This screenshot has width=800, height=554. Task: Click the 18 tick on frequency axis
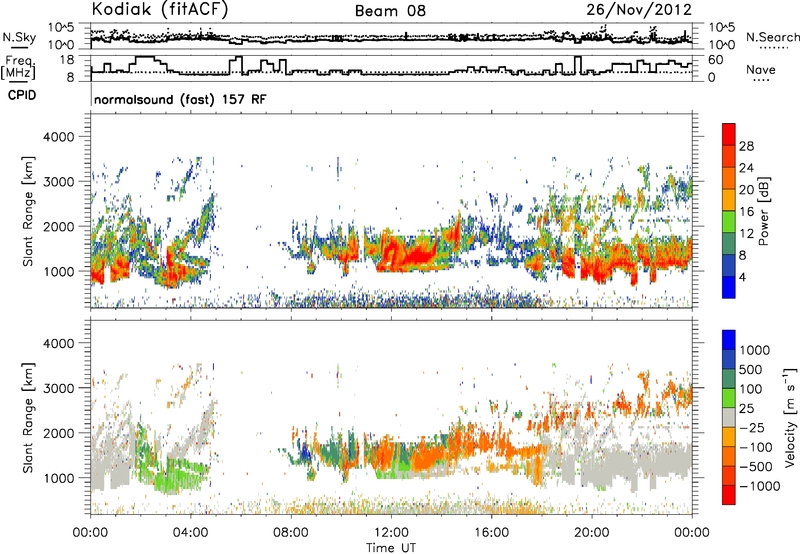tap(66, 60)
